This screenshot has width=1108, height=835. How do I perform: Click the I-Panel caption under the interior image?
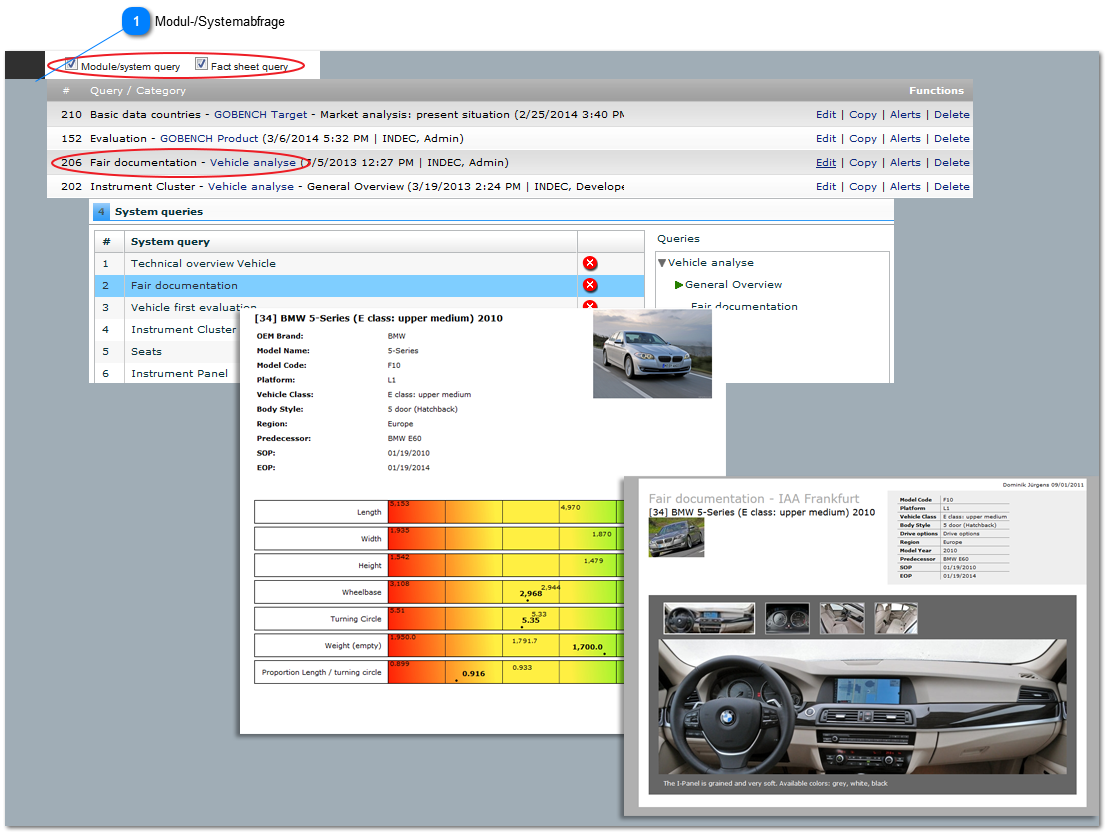[775, 783]
